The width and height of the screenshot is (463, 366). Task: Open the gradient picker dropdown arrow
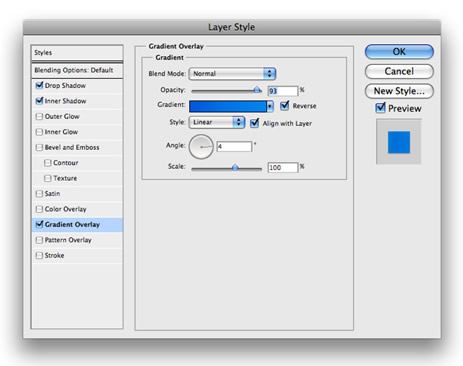(270, 106)
